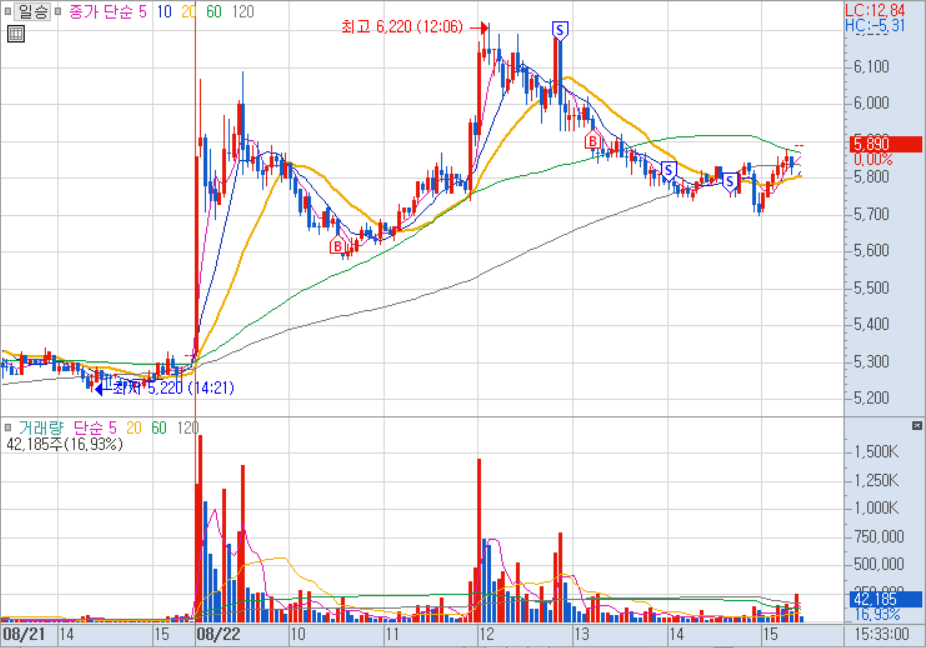Select the S sell marker right of hour 14
This screenshot has width=926, height=648.
pyautogui.click(x=730, y=180)
